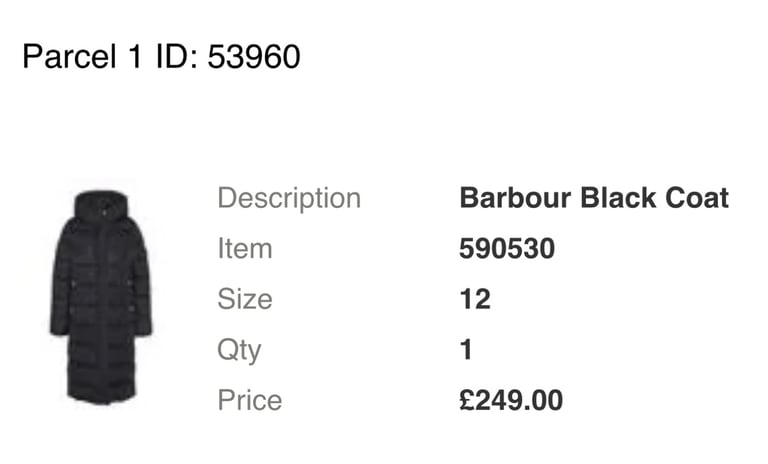768x464 pixels.
Task: Click the word Barbour in the description
Action: click(x=515, y=198)
